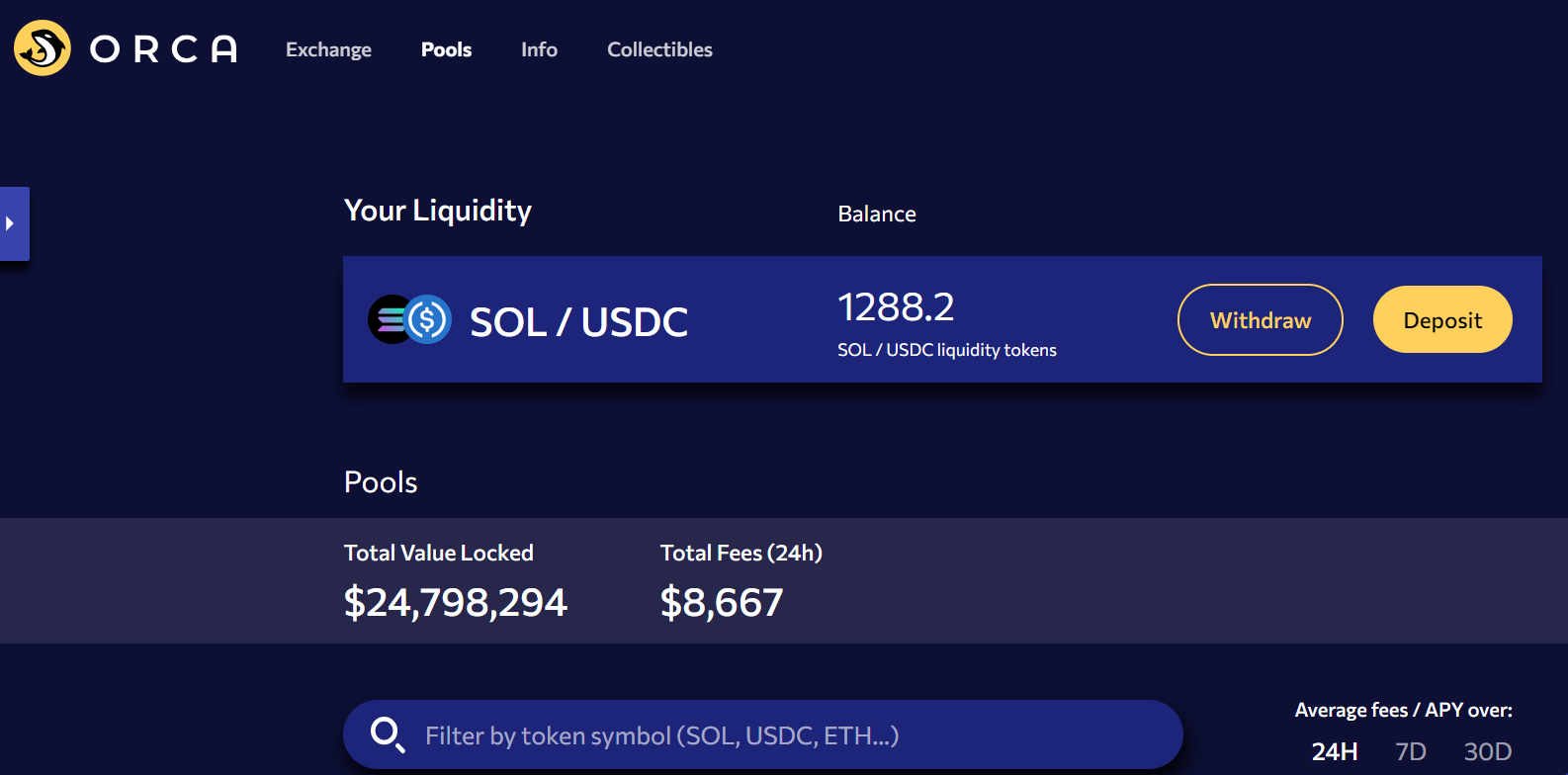Image resolution: width=1568 pixels, height=775 pixels.
Task: Click the Your Liquidity heading
Action: click(438, 211)
